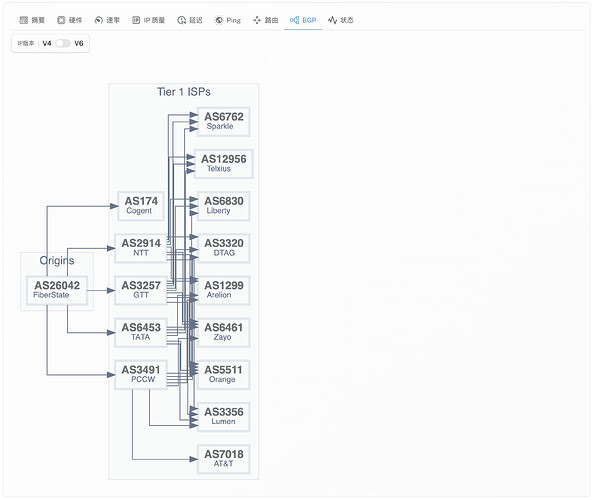593x500 pixels.
Task: Toggle IP version switch between V4 and V6
Action: click(63, 43)
